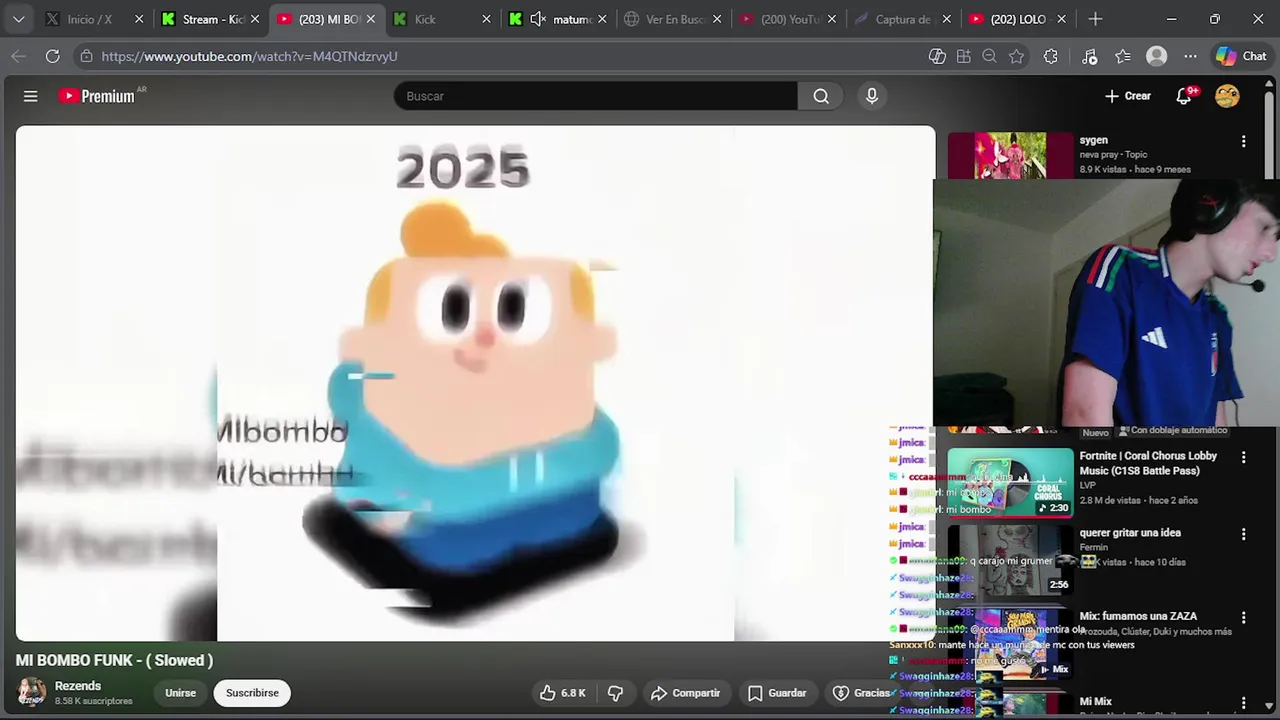This screenshot has width=1280, height=720.
Task: Open the media control music icon
Action: point(1090,56)
